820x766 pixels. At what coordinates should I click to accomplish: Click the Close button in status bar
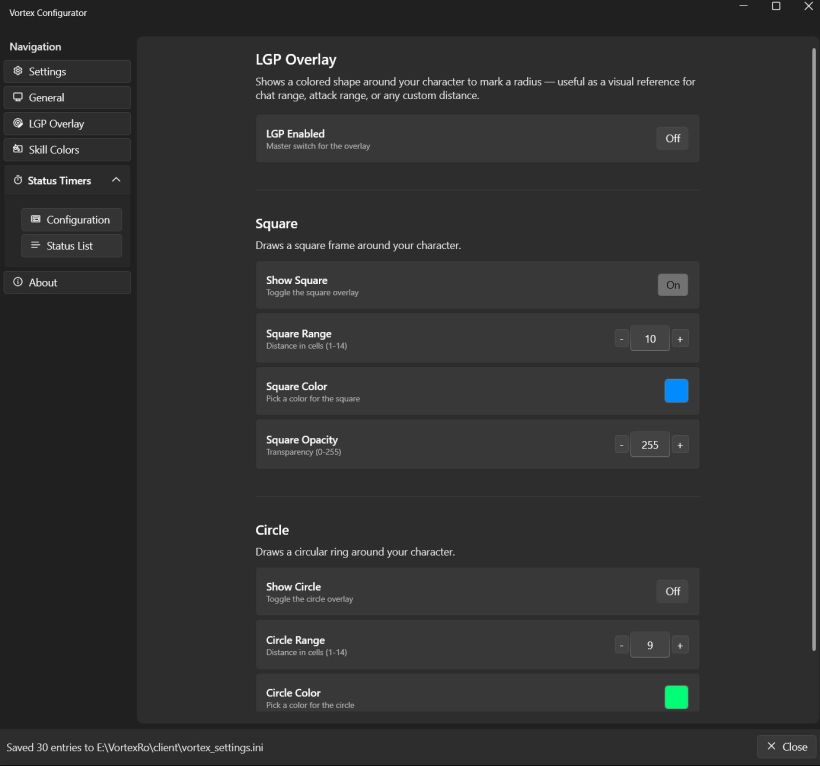coord(787,747)
